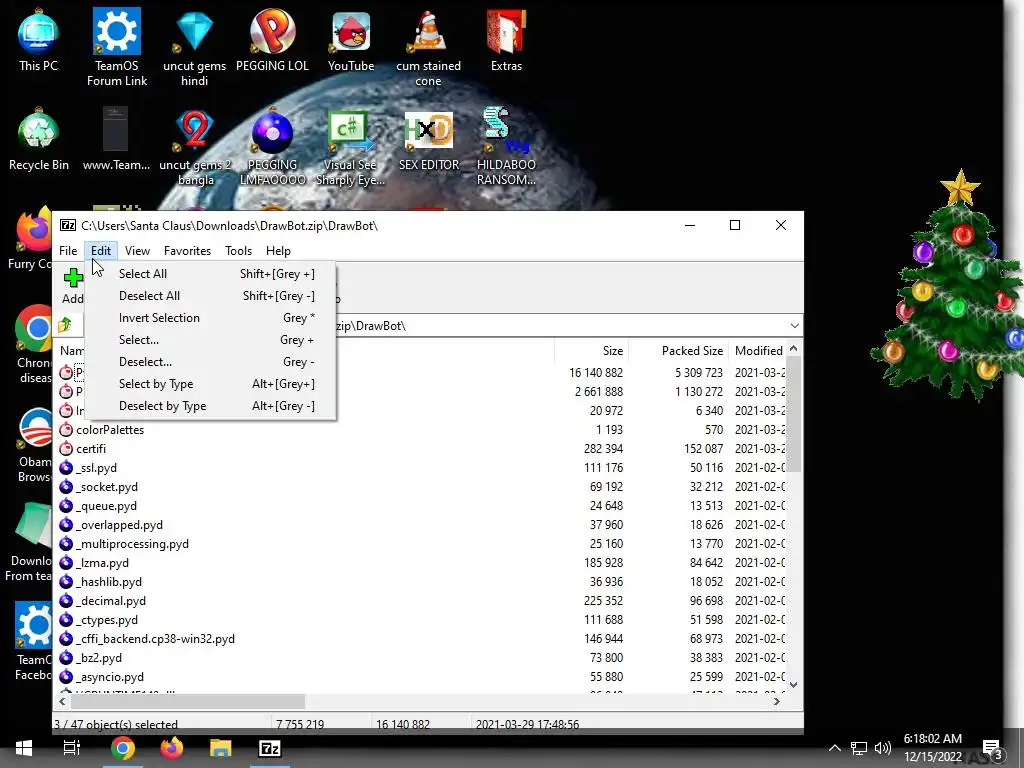Screen dimensions: 1024x768
Task: Select the _overlapped.pyd file row
Action: (x=422, y=524)
